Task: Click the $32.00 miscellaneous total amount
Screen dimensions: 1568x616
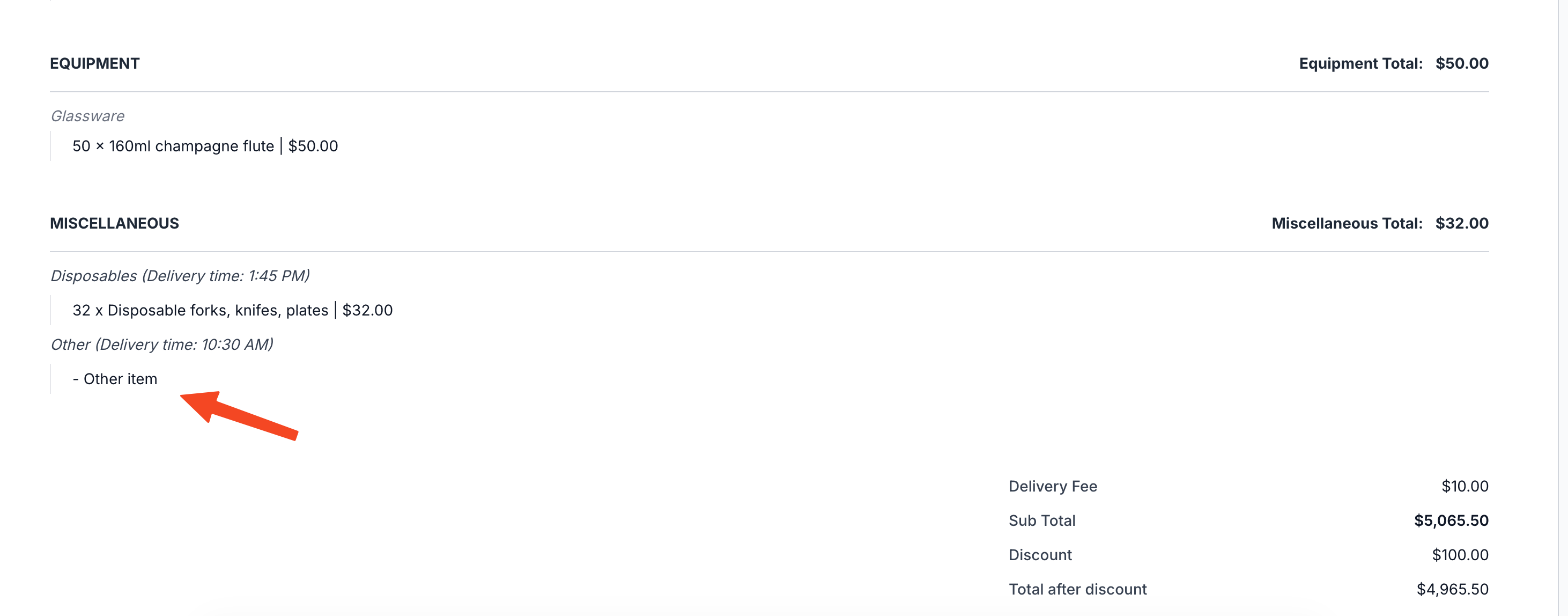Action: point(1461,223)
